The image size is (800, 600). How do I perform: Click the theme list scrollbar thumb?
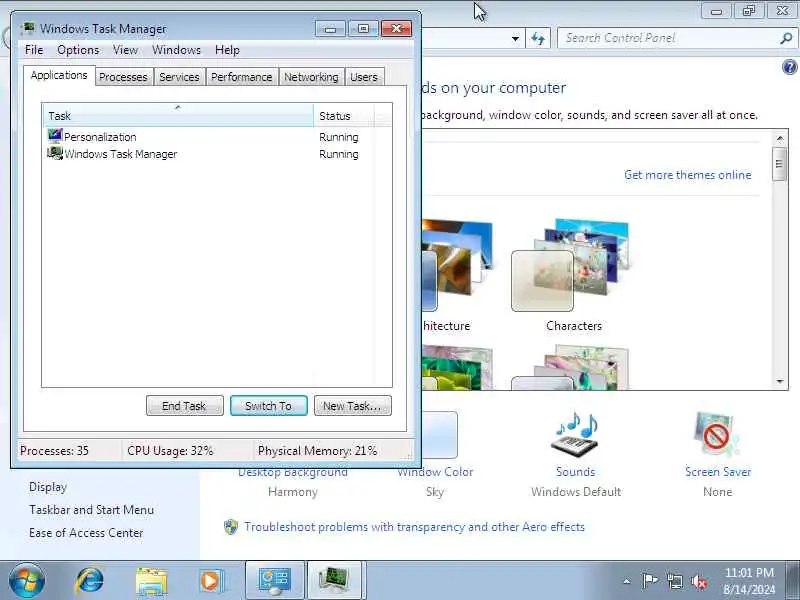(x=779, y=164)
